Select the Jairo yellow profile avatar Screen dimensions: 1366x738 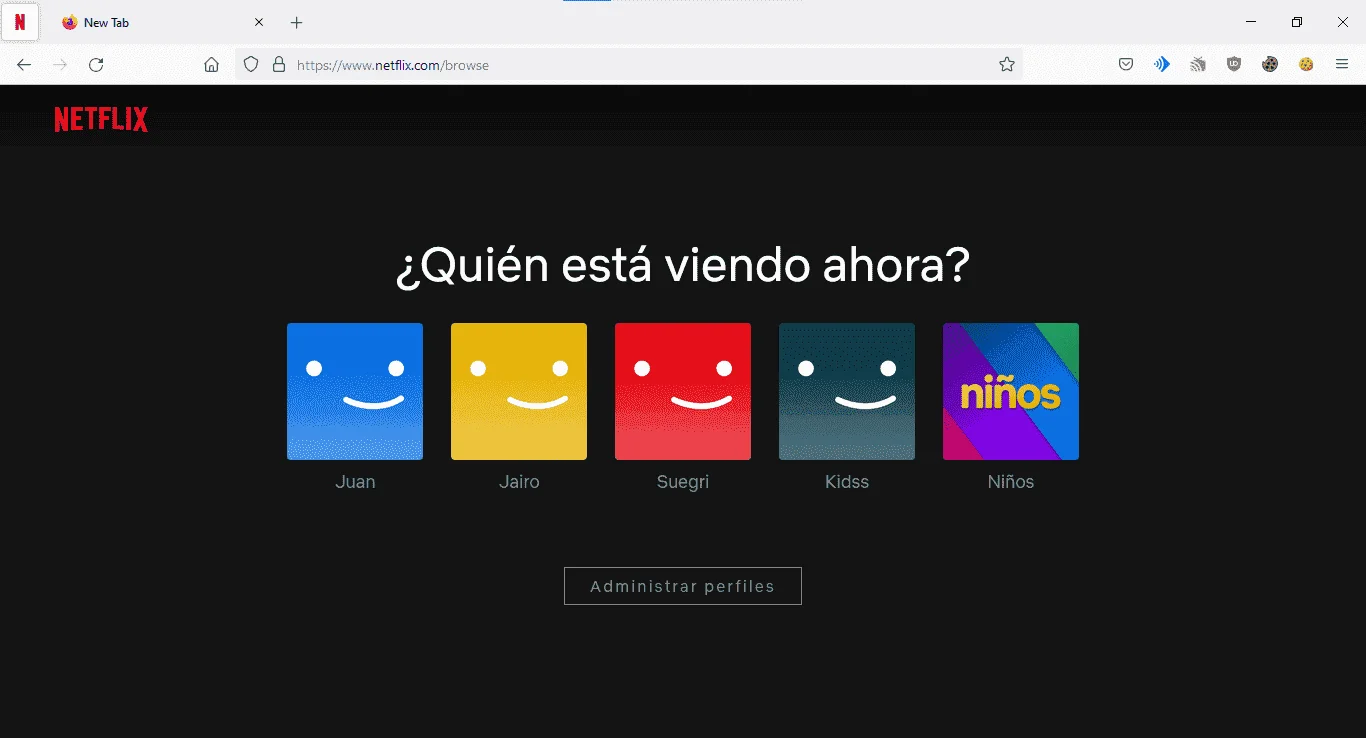pyautogui.click(x=519, y=391)
